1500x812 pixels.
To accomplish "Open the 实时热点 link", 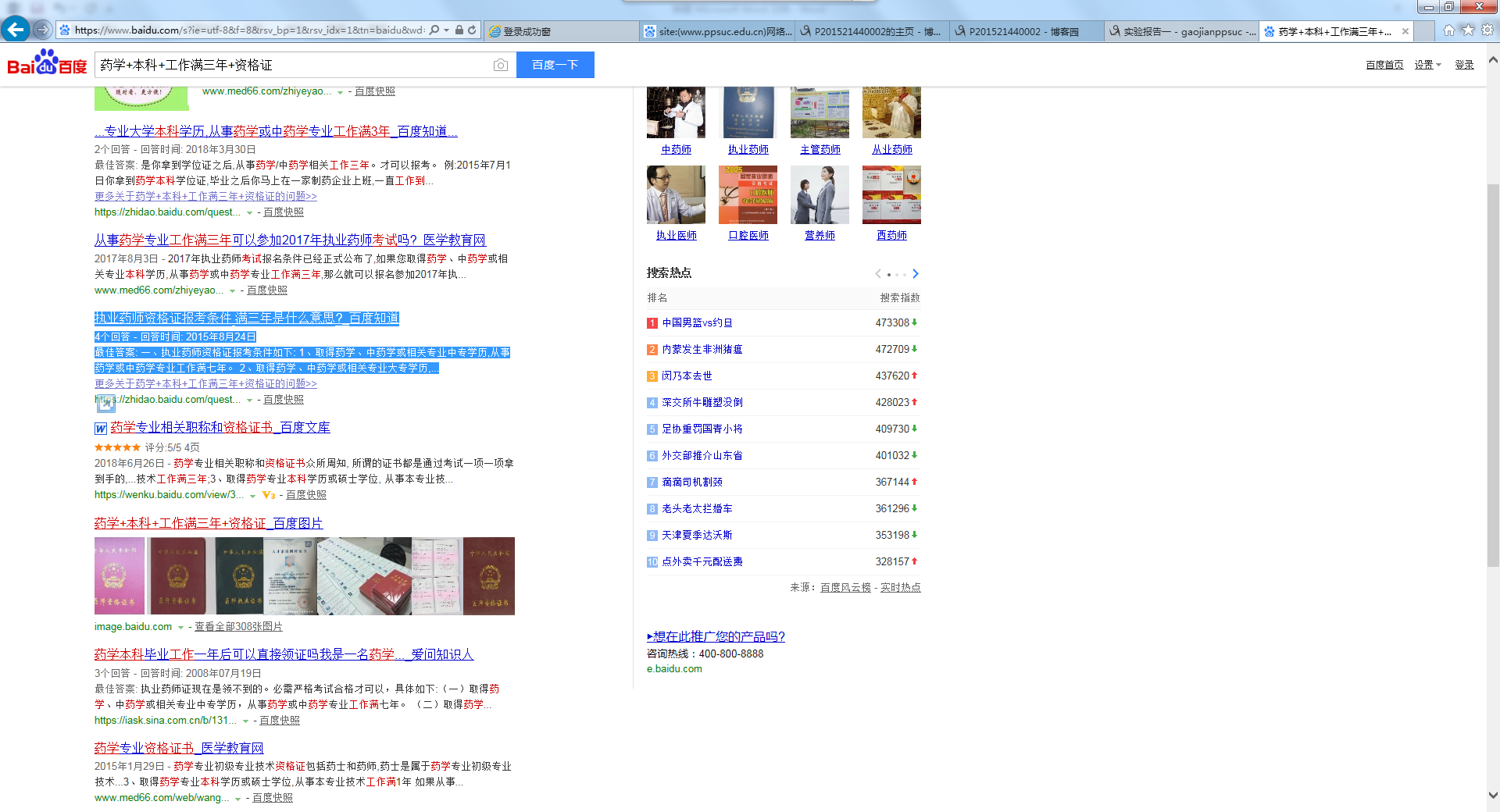I will 901,588.
